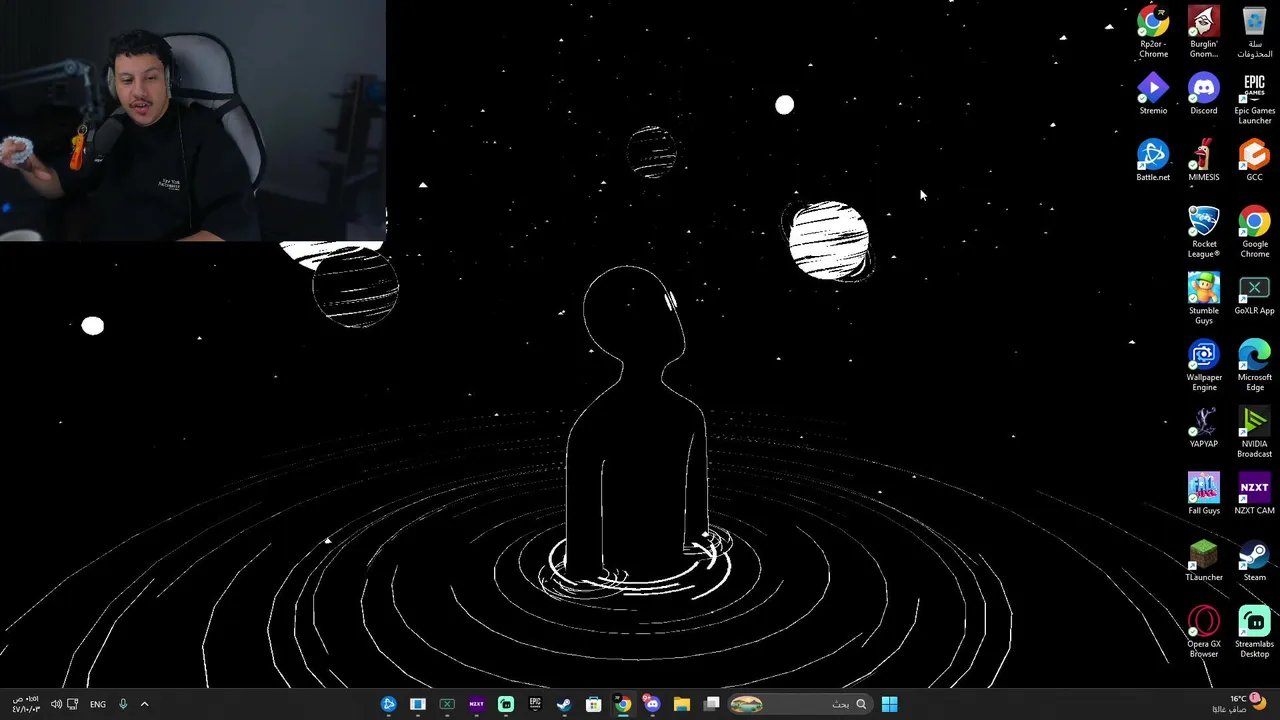Click the white window icon in the taskbar
The height and width of the screenshot is (720, 1280).
[418, 704]
